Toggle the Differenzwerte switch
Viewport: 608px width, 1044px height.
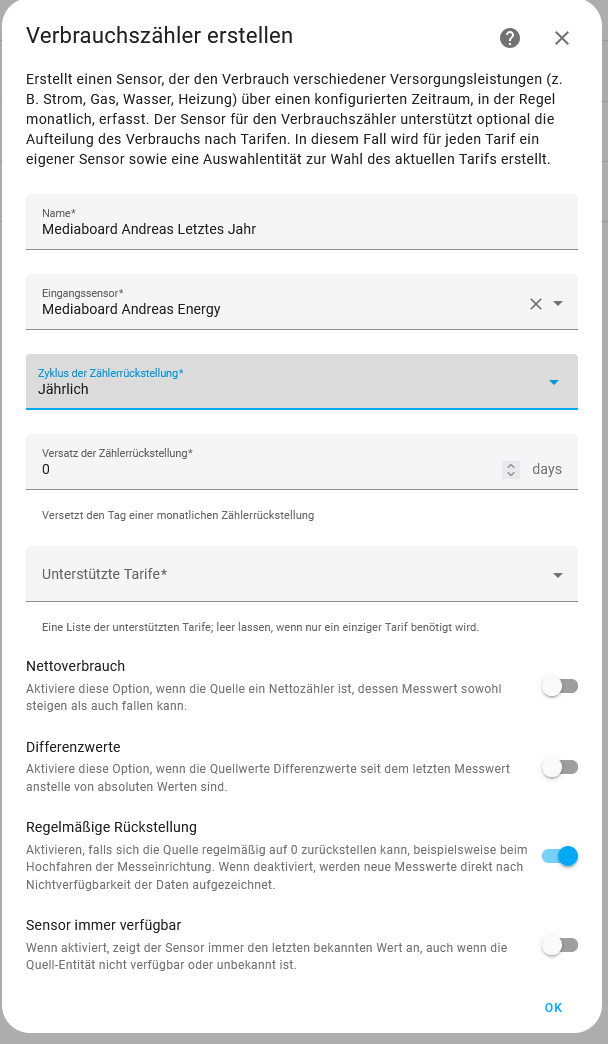(x=560, y=768)
